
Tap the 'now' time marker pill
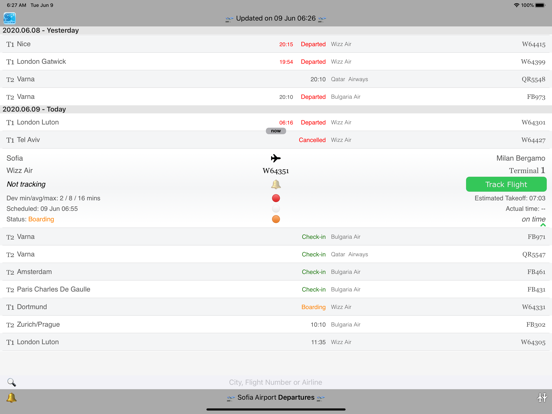(276, 131)
